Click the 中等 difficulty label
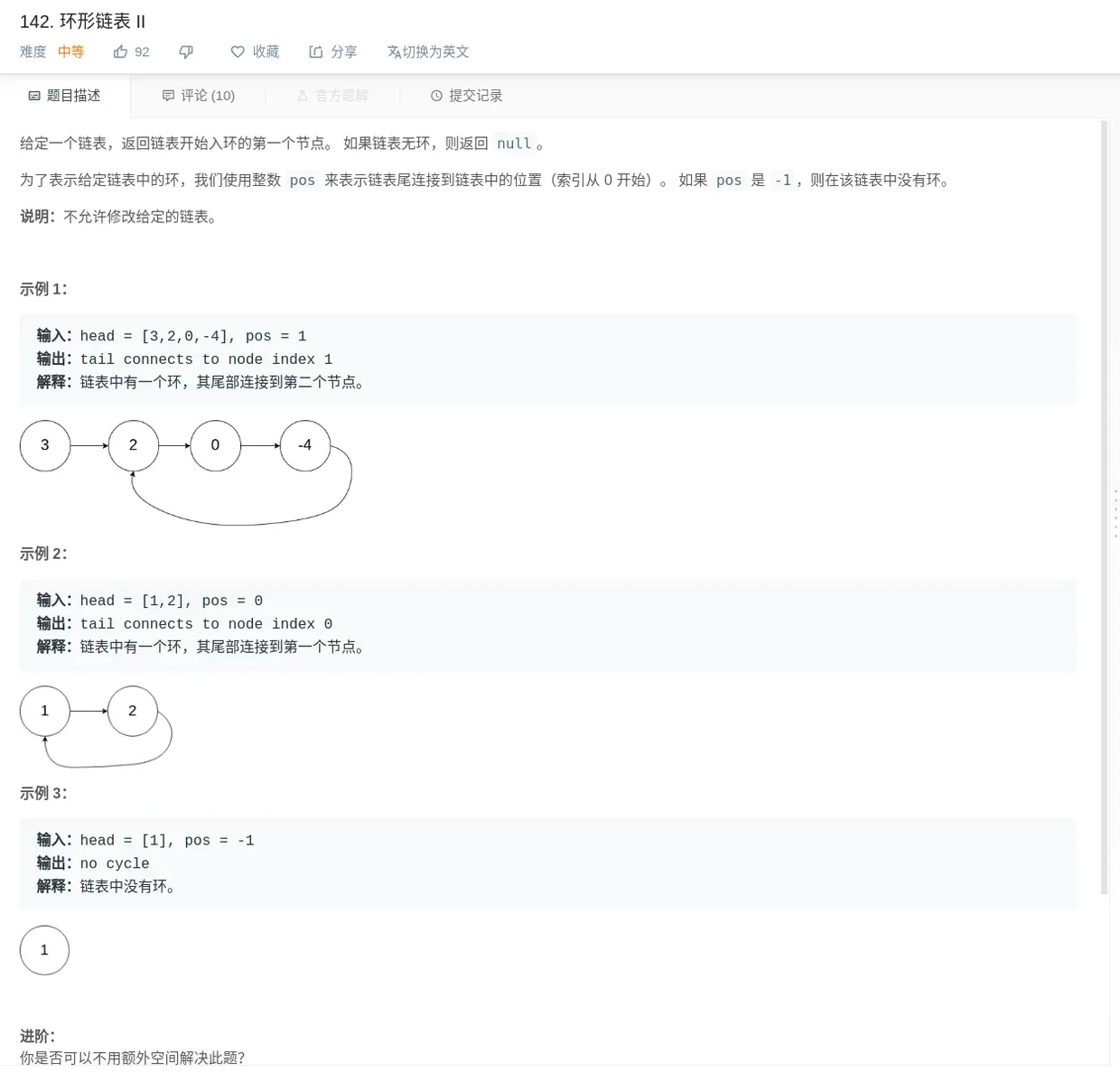Image resolution: width=1120 pixels, height=1072 pixels. click(x=71, y=52)
